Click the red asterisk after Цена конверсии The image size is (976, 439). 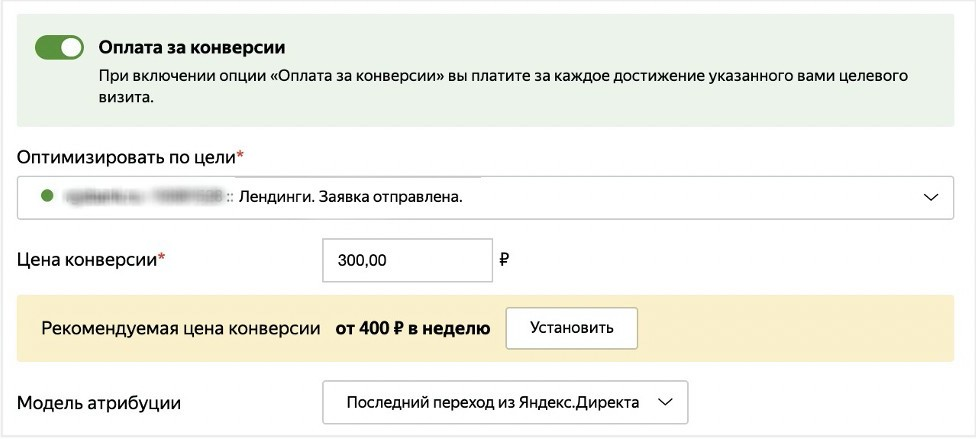[162, 259]
